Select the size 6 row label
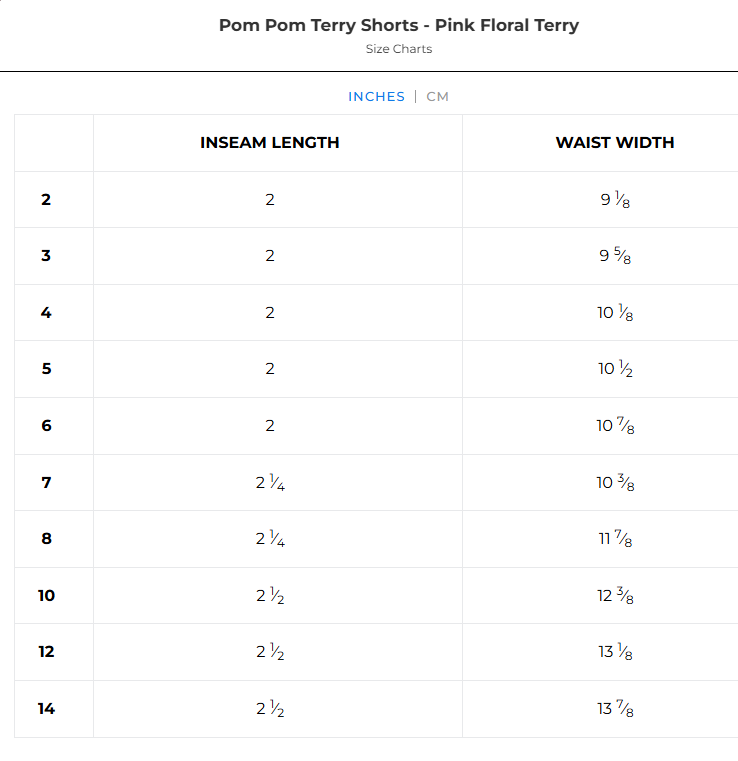Viewport: 738px width, 761px height. click(46, 426)
